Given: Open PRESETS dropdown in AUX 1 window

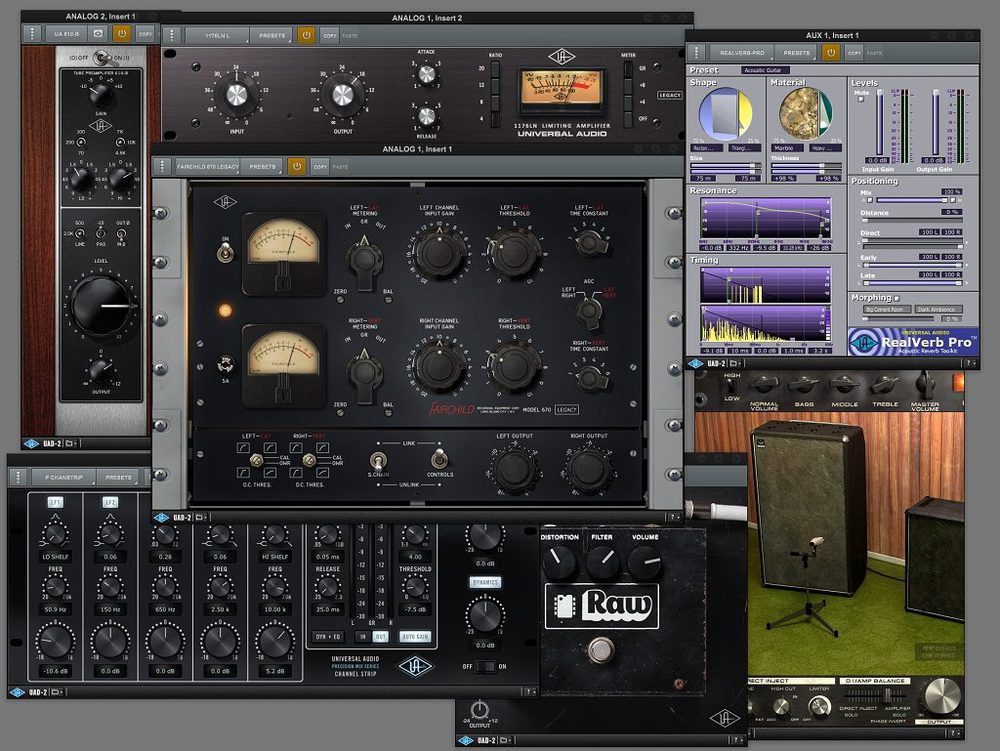Looking at the screenshot, I should [797, 53].
